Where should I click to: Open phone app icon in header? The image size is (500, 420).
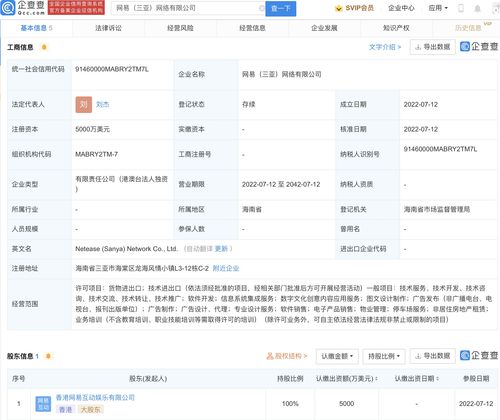[461, 8]
